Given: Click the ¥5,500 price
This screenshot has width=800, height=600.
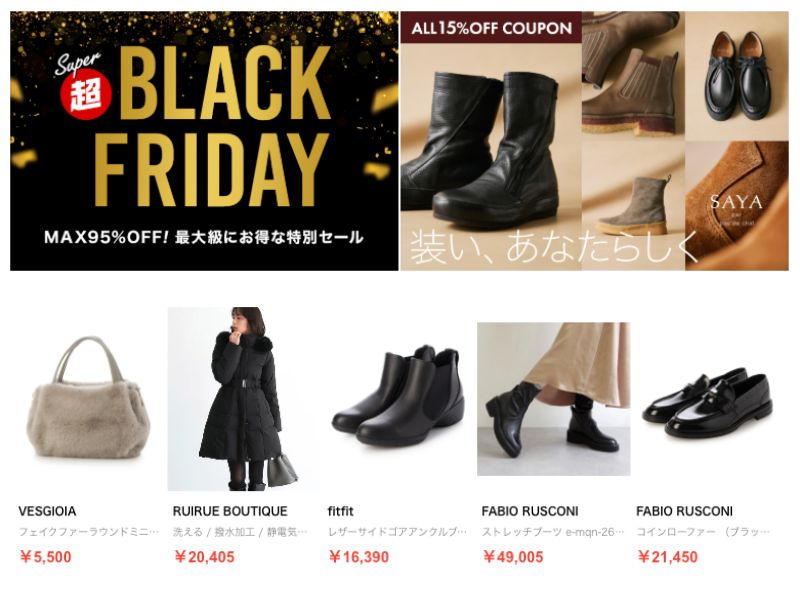Looking at the screenshot, I should (45, 557).
